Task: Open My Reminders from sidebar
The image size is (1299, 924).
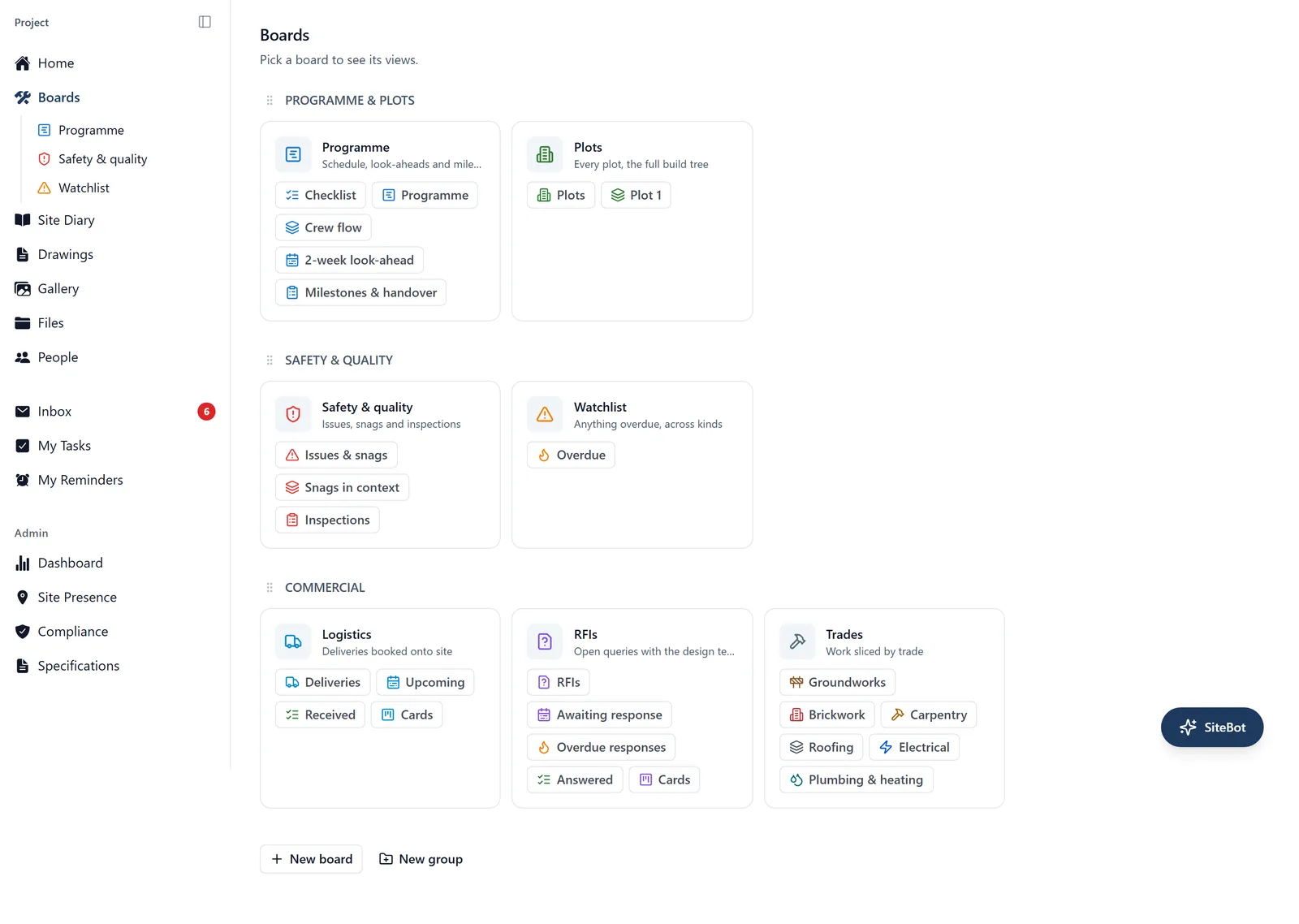Action: [x=114, y=480]
